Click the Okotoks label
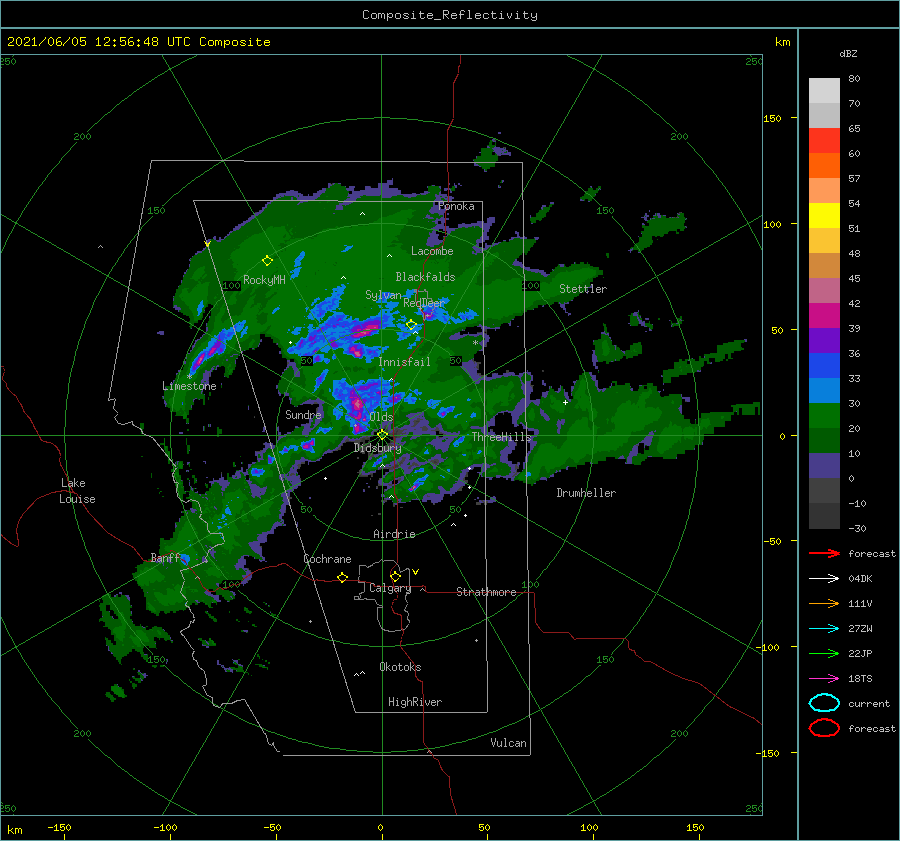This screenshot has height=841, width=900. tap(400, 666)
